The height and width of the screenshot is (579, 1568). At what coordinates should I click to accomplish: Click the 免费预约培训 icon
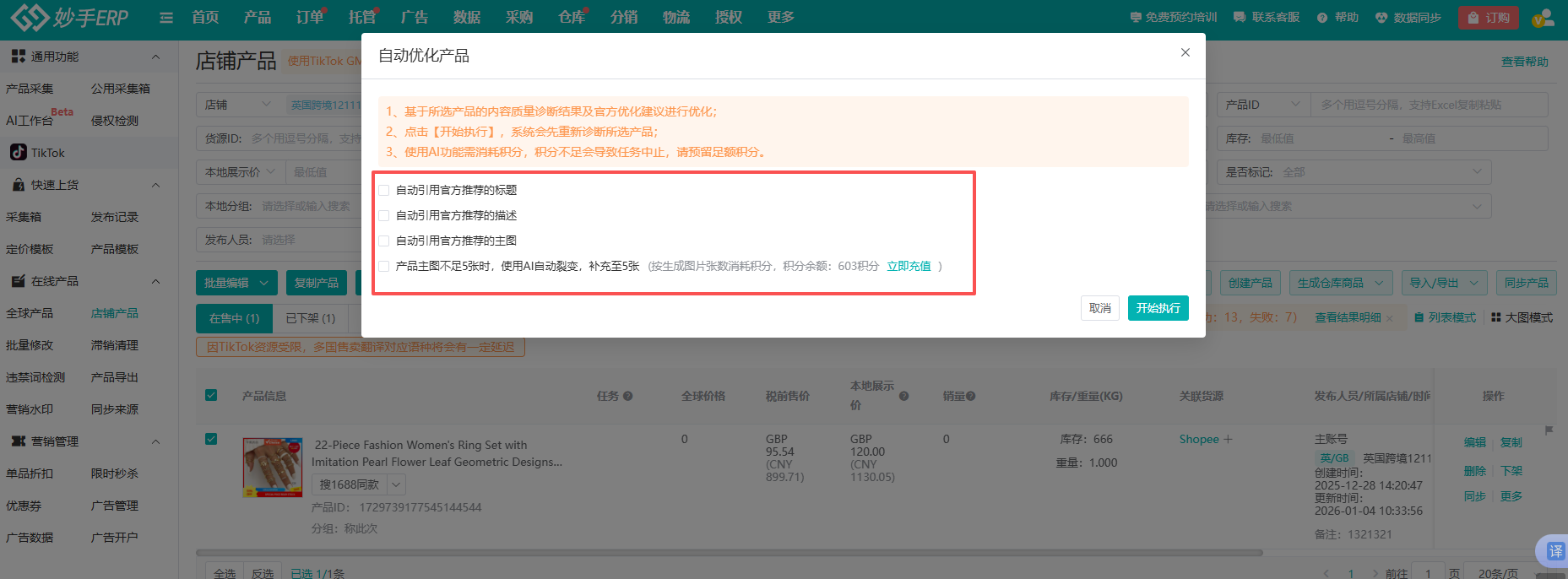[1136, 18]
